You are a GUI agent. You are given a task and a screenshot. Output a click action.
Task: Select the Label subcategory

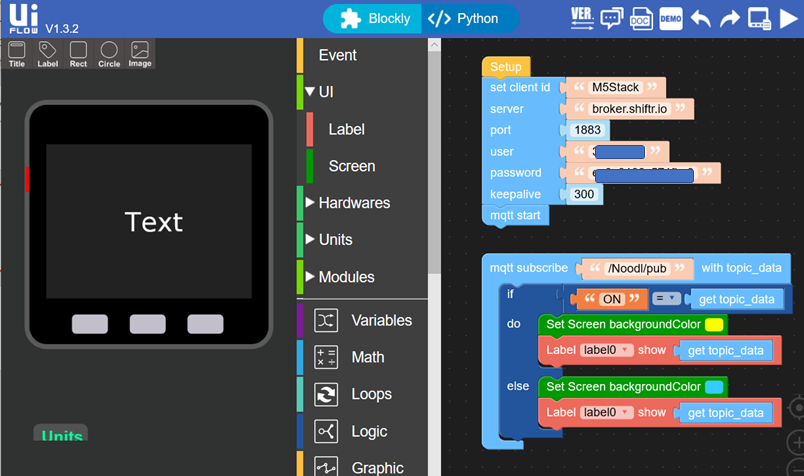click(347, 129)
